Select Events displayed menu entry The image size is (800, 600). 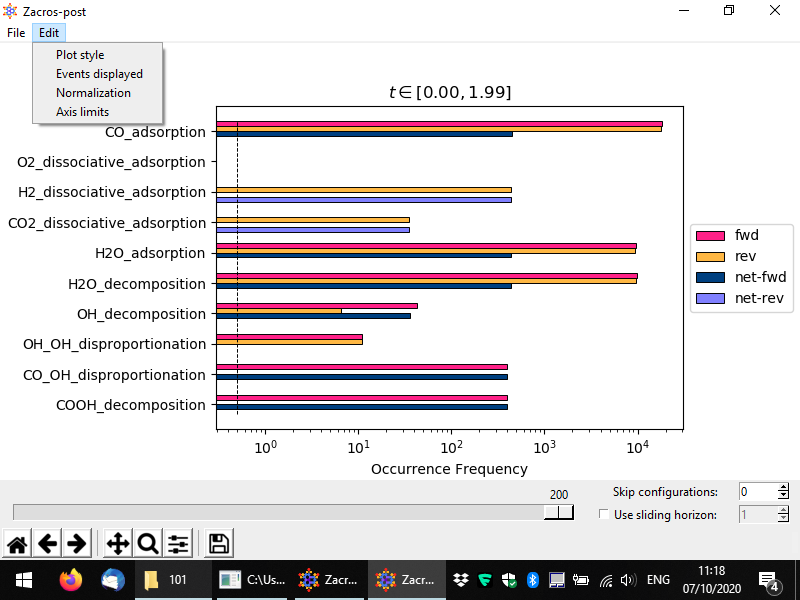tap(99, 74)
